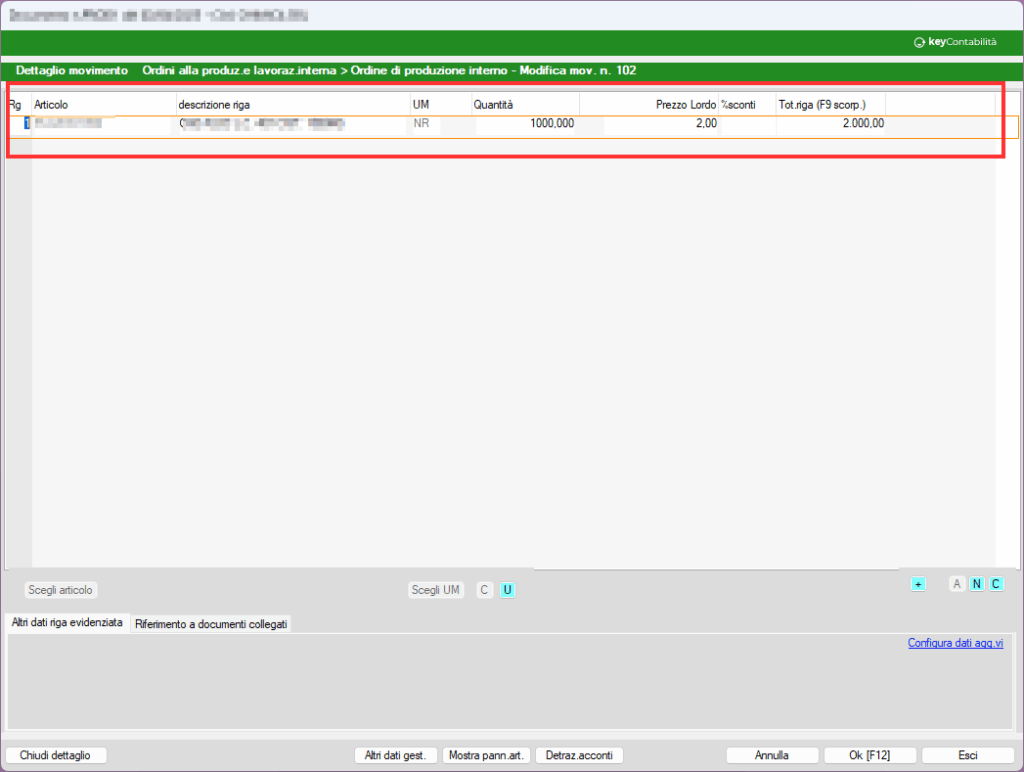Click the U button beside Scegli UM

(507, 590)
